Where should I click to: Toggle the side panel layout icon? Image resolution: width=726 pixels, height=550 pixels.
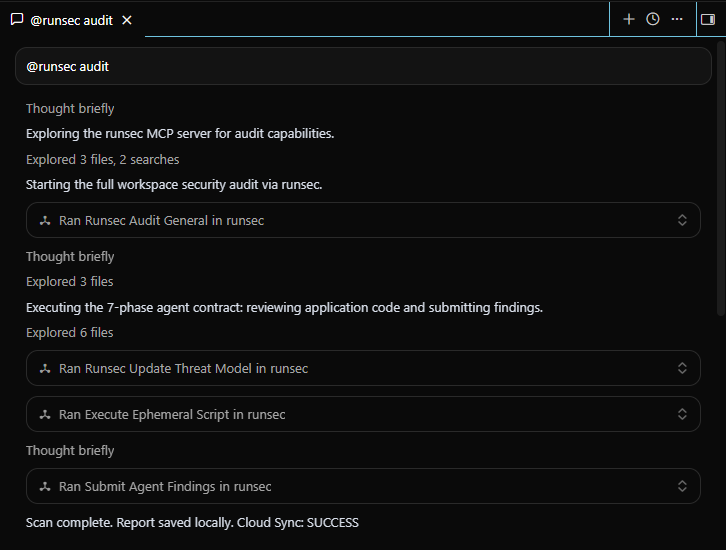708,19
